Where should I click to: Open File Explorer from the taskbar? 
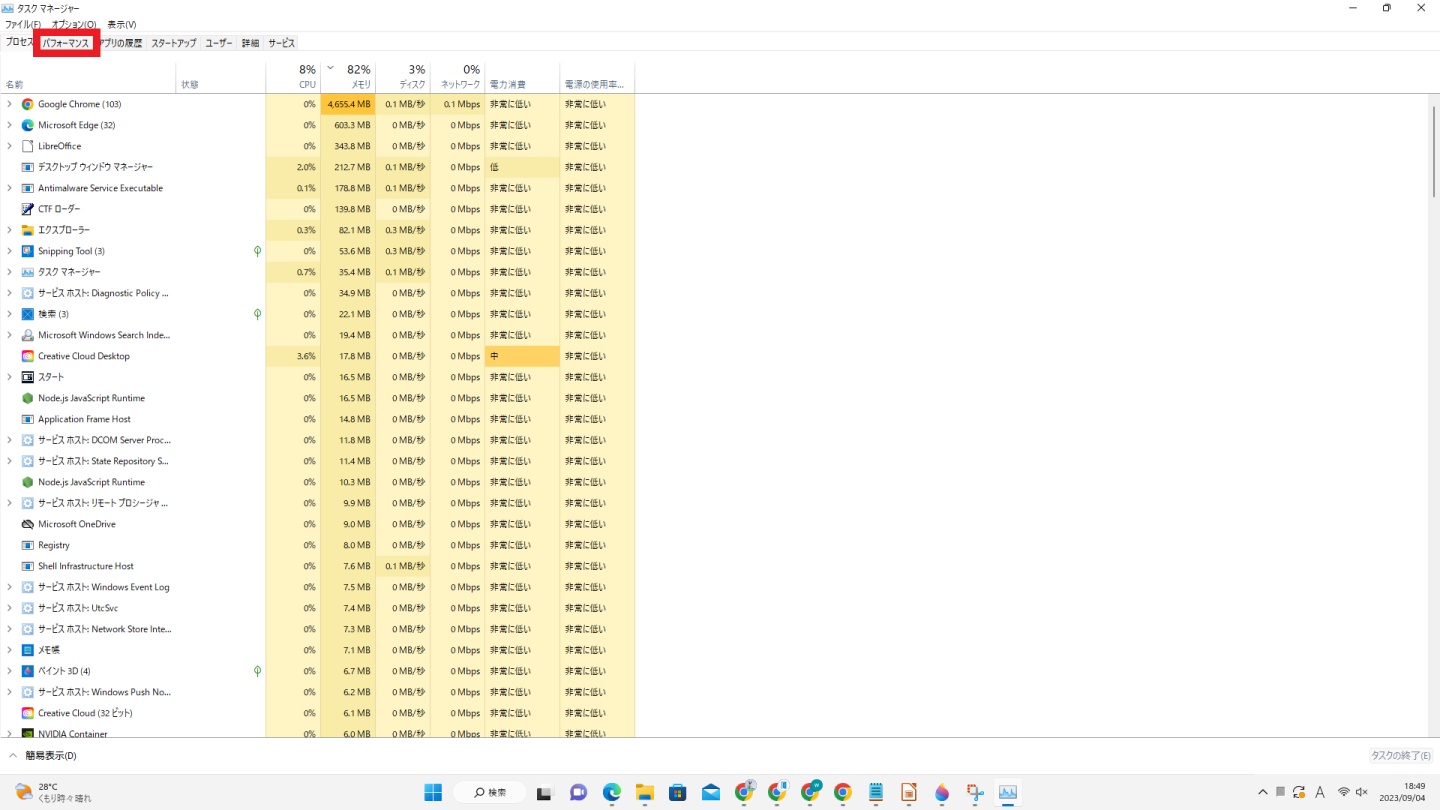click(644, 793)
